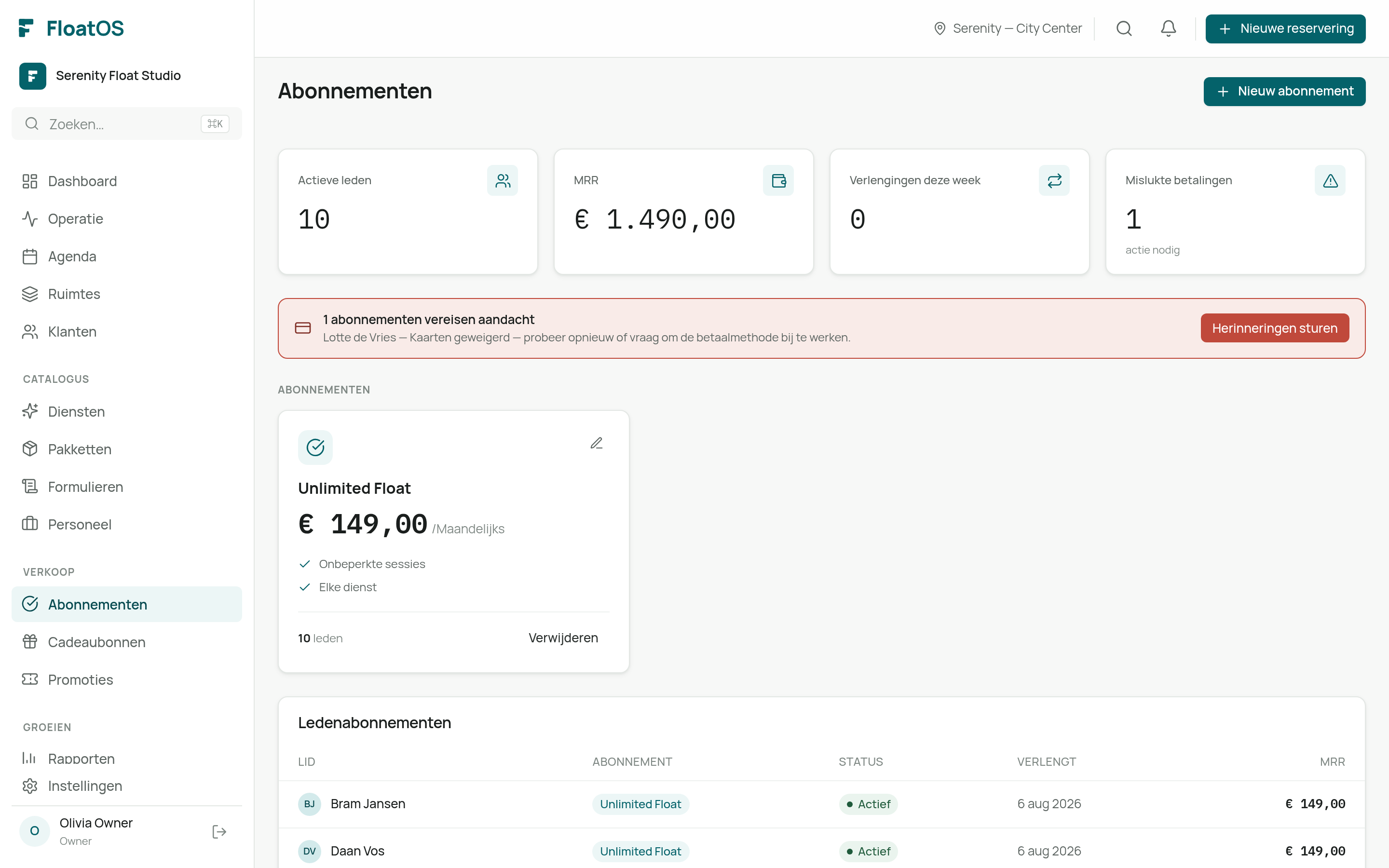Go to Operatie in the sidebar
This screenshot has width=1389, height=868.
pos(127,219)
